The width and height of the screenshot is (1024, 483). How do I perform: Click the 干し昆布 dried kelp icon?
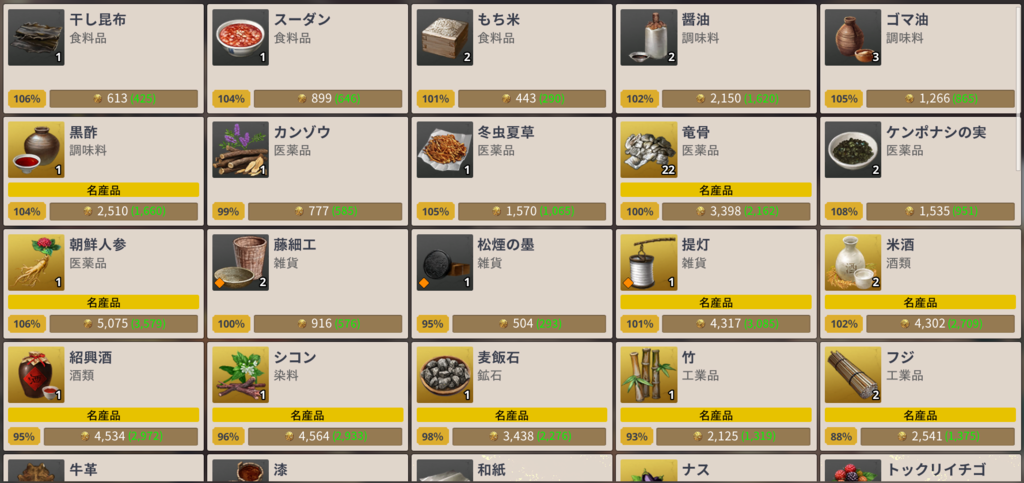[36, 37]
